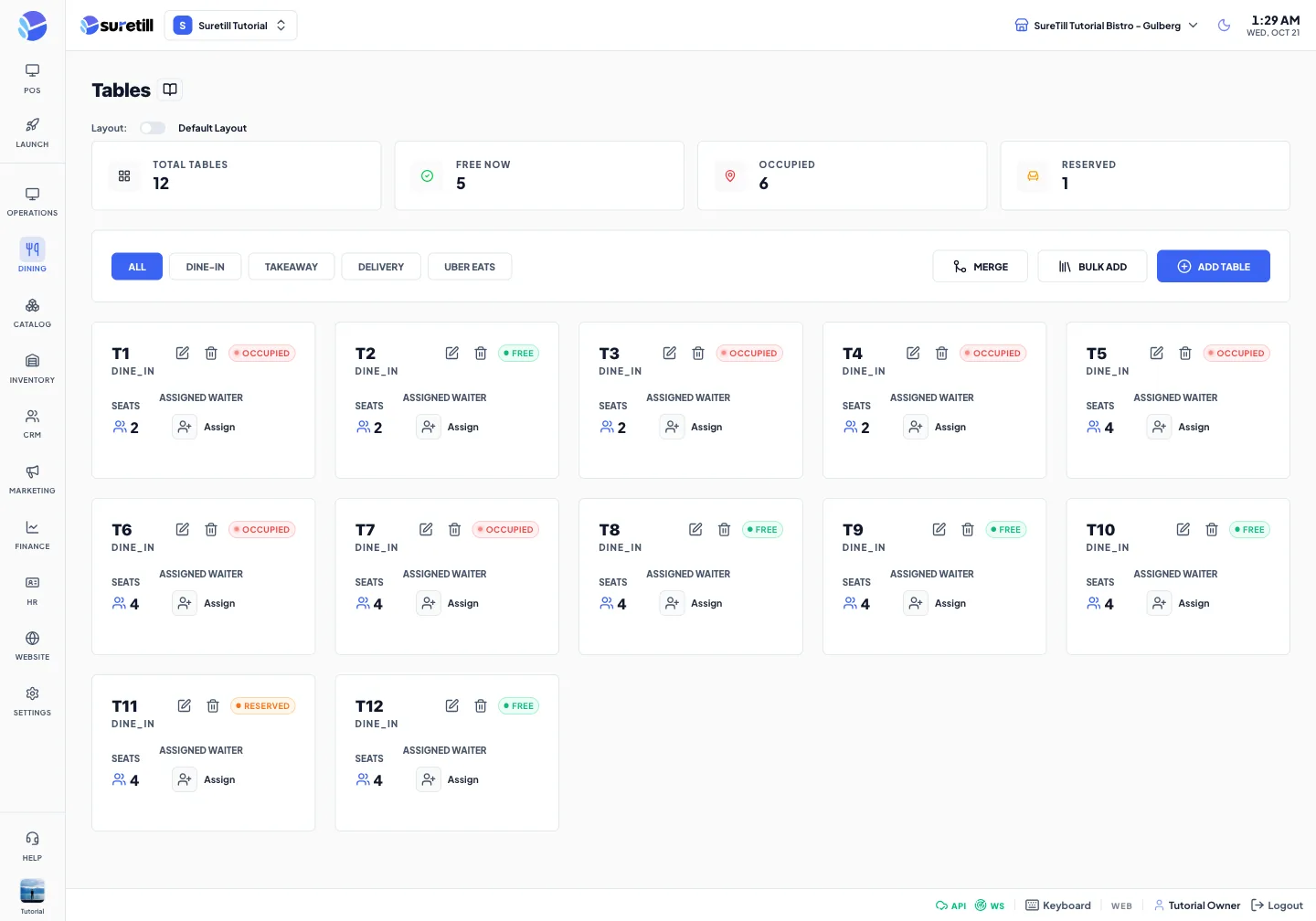Open HR in the sidebar
Screen dimensions: 1316x921
32,591
